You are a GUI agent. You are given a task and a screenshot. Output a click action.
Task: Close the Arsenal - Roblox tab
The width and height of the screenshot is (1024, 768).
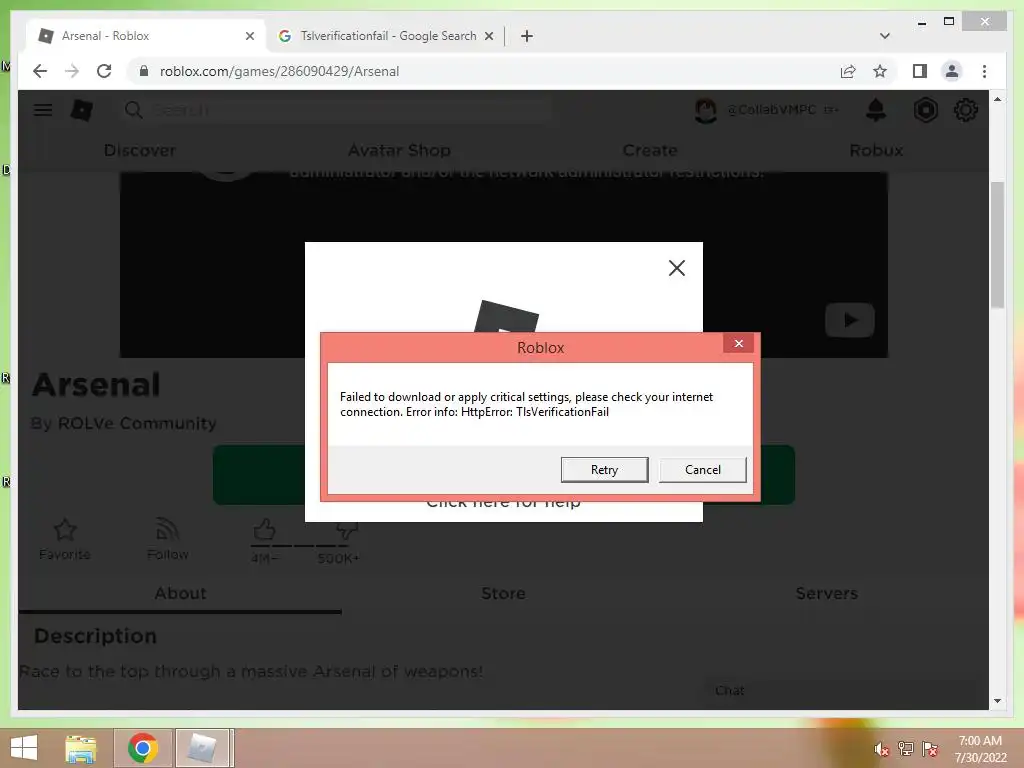click(249, 36)
